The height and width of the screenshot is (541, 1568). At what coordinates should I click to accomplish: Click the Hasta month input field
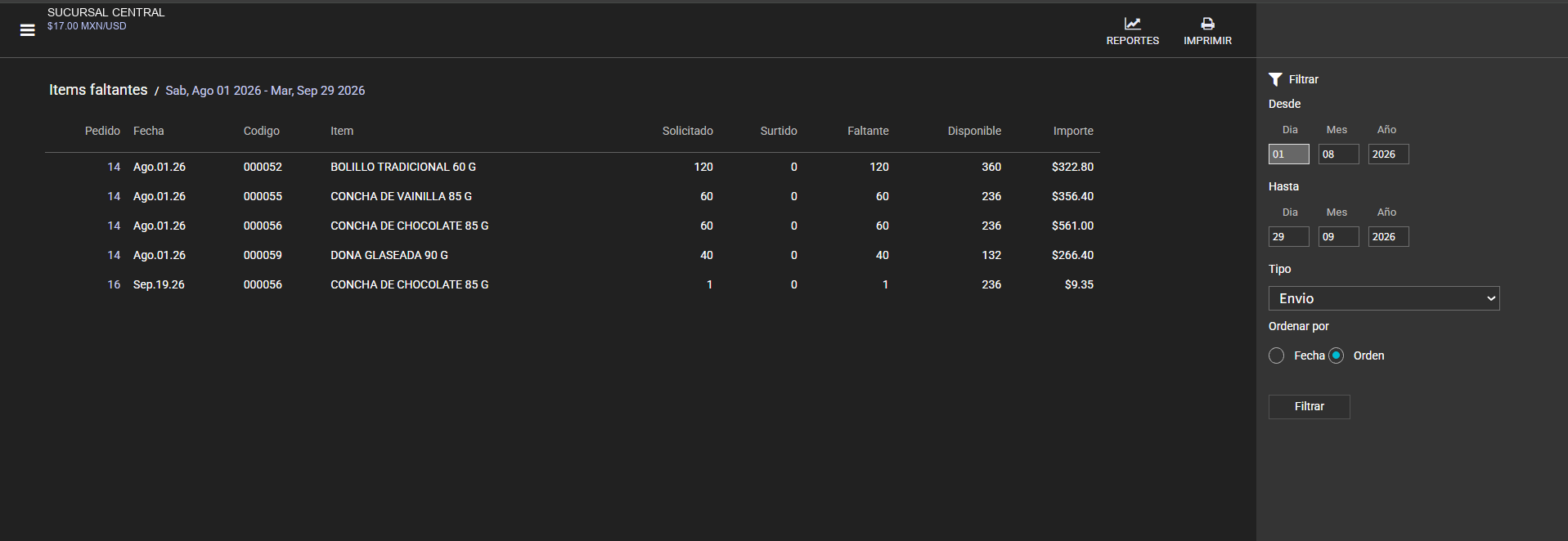(1339, 237)
